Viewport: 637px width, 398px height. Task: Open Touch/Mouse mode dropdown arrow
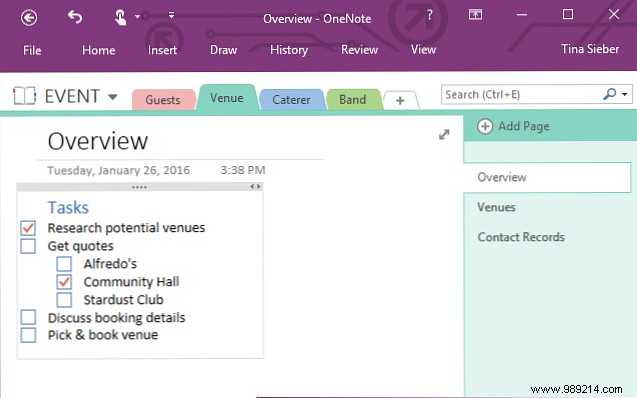point(137,17)
